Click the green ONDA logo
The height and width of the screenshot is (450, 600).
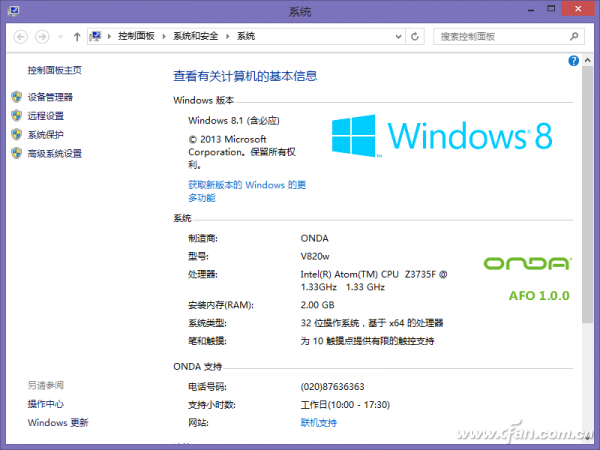click(x=528, y=263)
